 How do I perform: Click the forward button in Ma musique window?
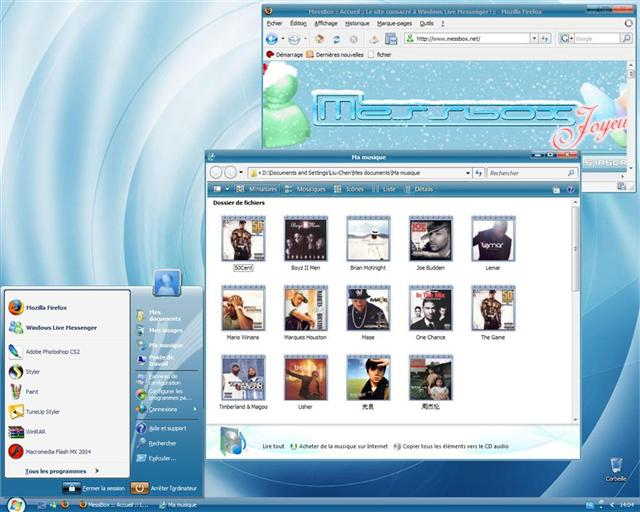tap(231, 173)
